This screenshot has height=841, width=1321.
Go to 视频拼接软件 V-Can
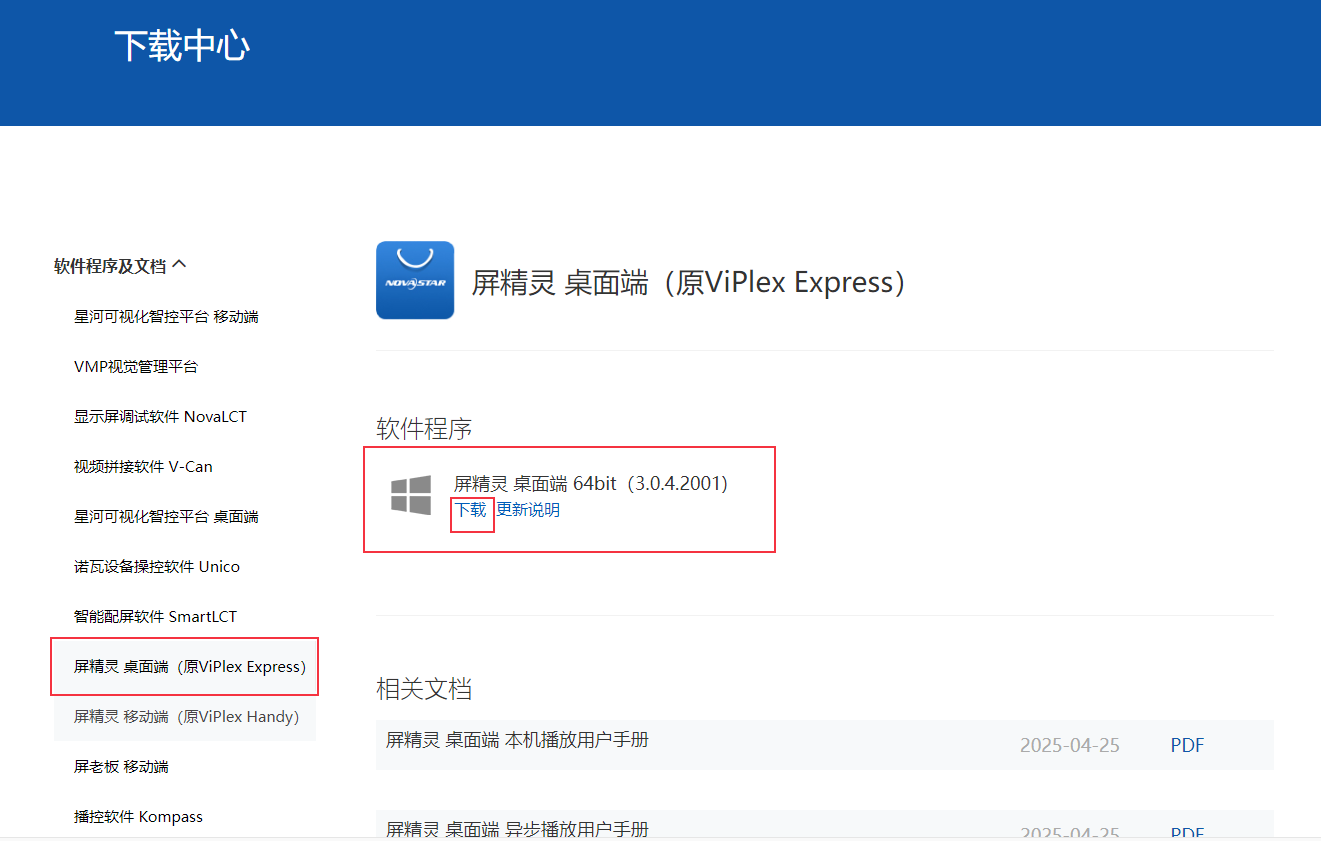[143, 467]
